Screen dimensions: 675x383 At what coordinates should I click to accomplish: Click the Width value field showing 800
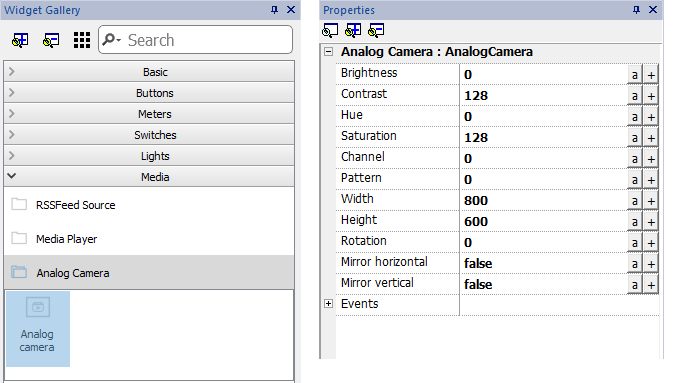543,201
